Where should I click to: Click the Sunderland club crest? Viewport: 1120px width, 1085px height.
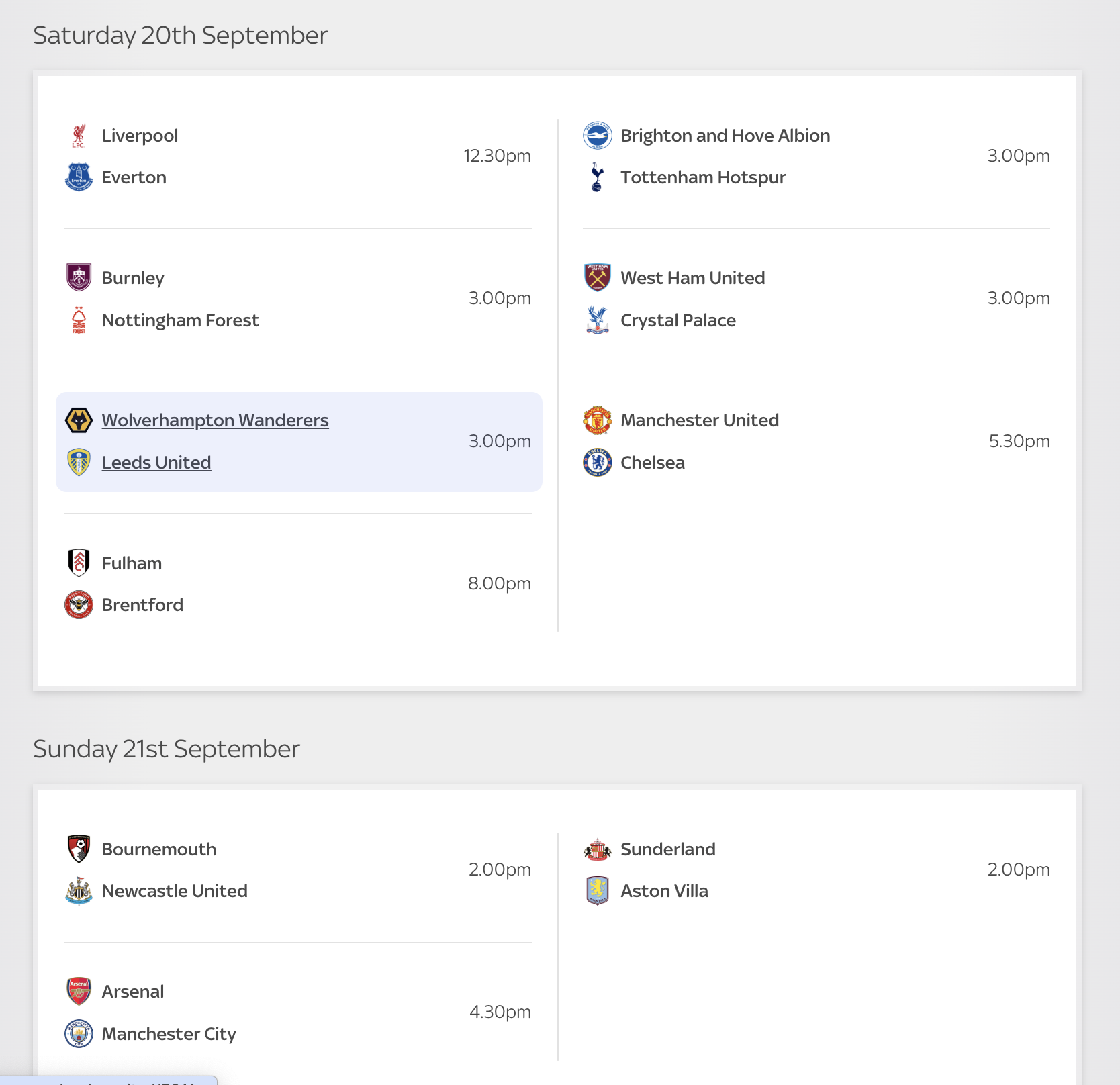point(597,849)
